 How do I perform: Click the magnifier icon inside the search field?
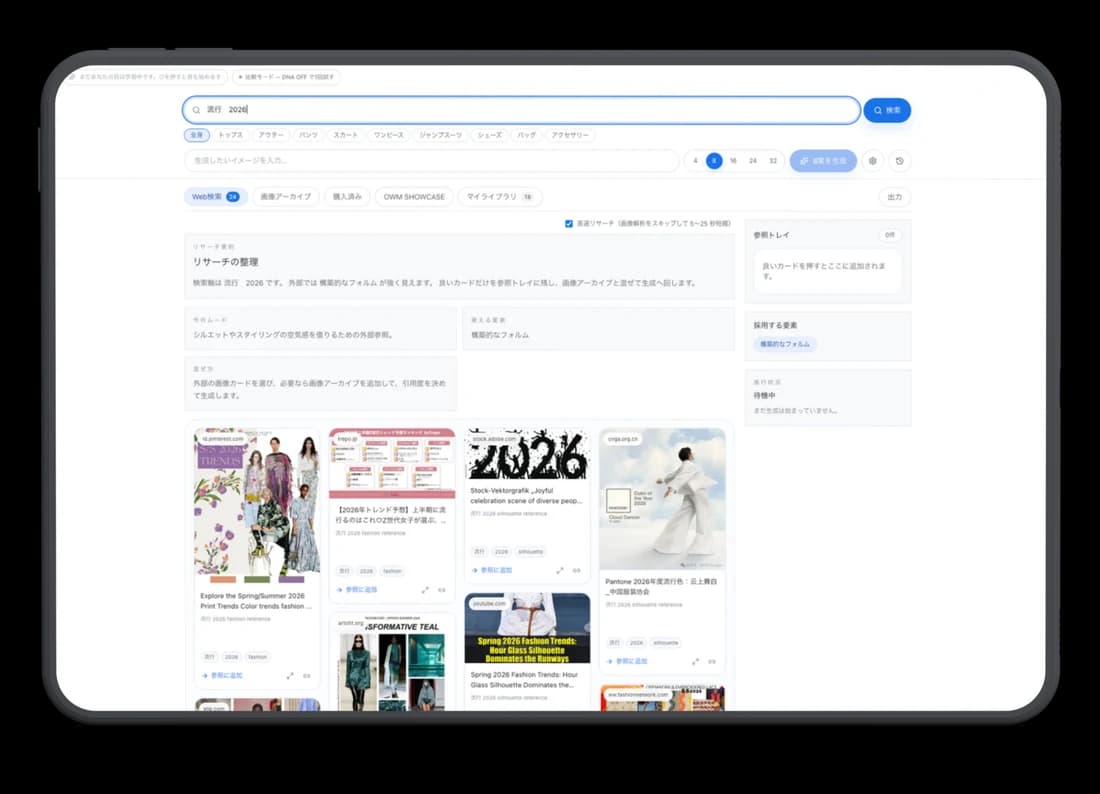click(196, 110)
